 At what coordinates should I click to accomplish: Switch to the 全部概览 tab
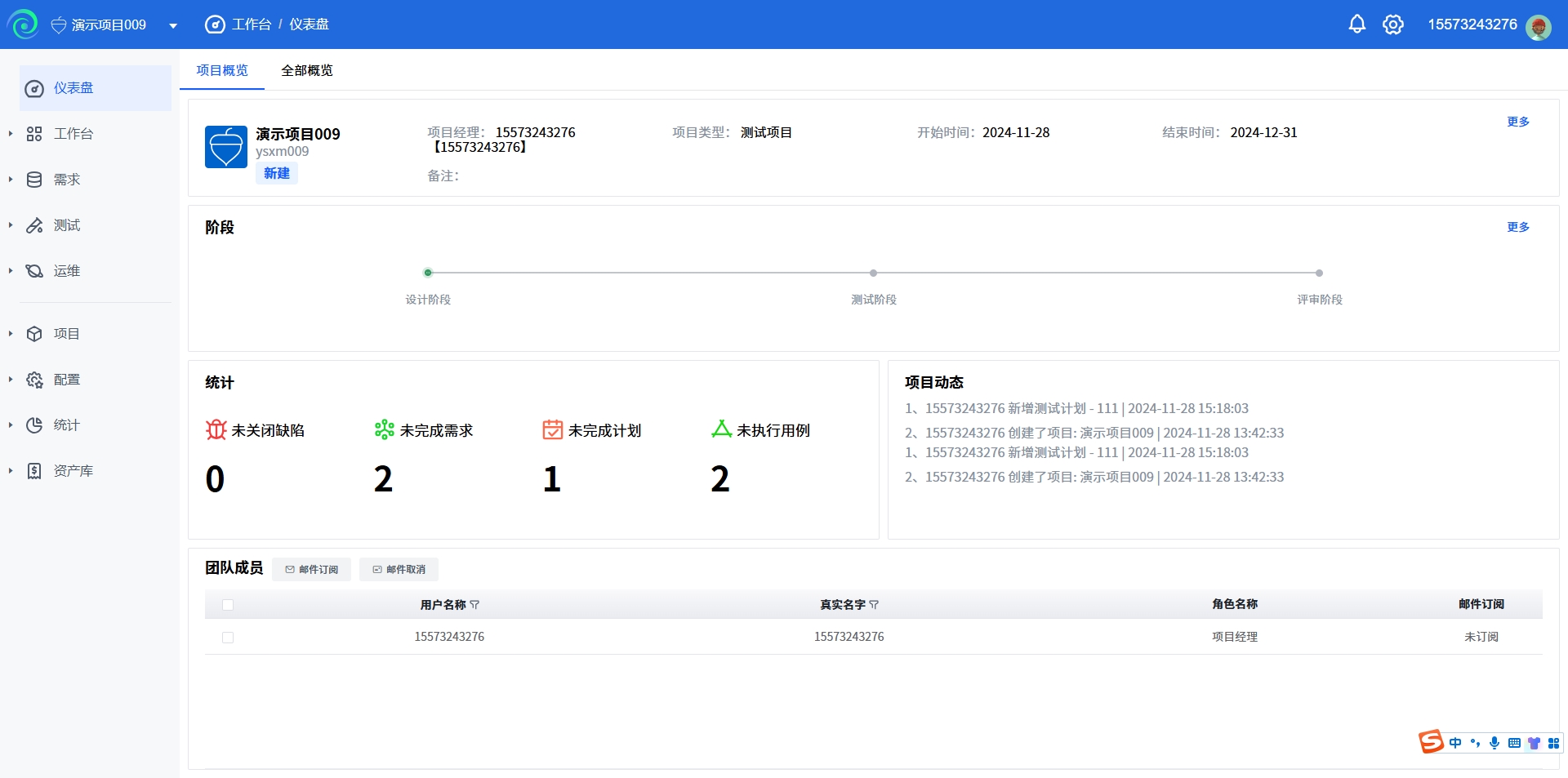pos(306,70)
